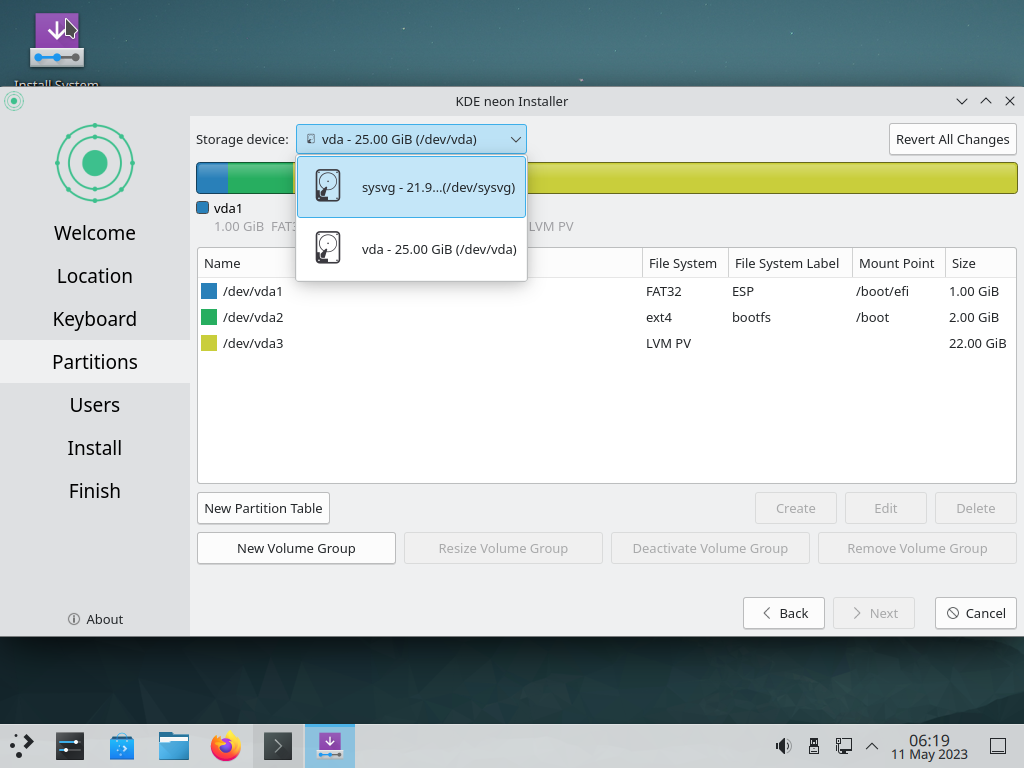Click the KDE neon logo in sidebar
This screenshot has height=768, width=1024.
point(95,163)
